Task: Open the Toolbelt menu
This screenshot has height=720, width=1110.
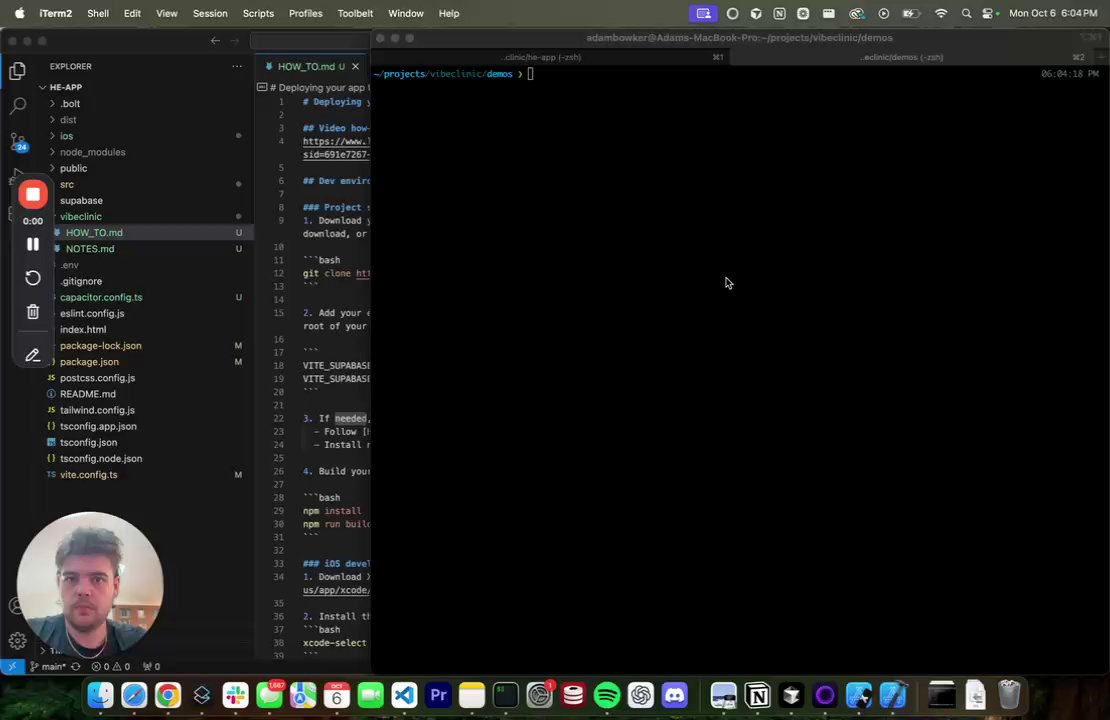Action: 355,13
